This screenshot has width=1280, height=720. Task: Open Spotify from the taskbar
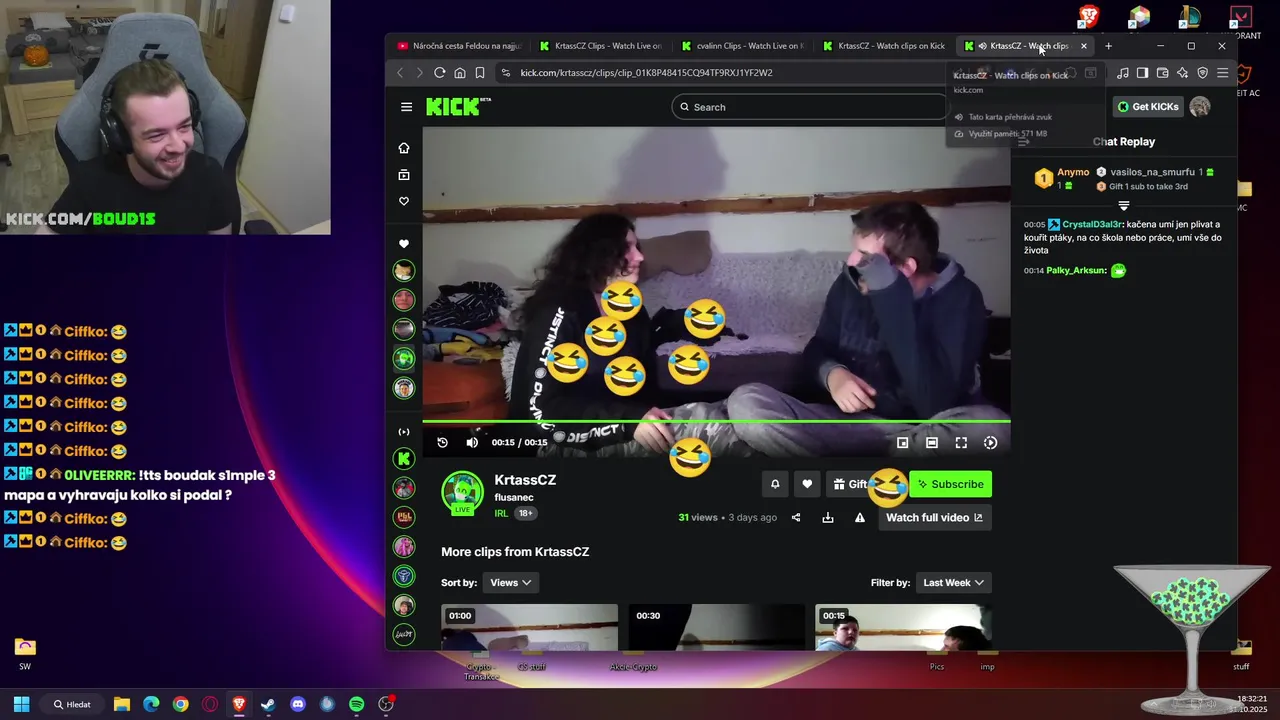coord(357,704)
